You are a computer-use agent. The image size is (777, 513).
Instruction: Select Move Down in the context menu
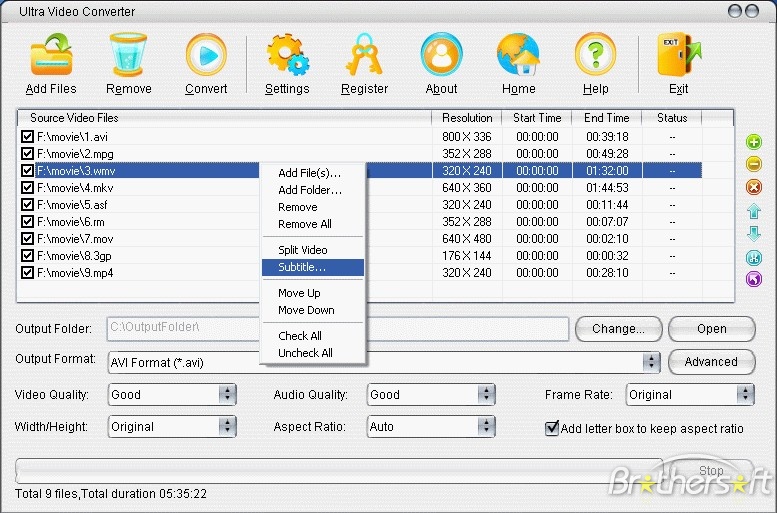tap(313, 310)
